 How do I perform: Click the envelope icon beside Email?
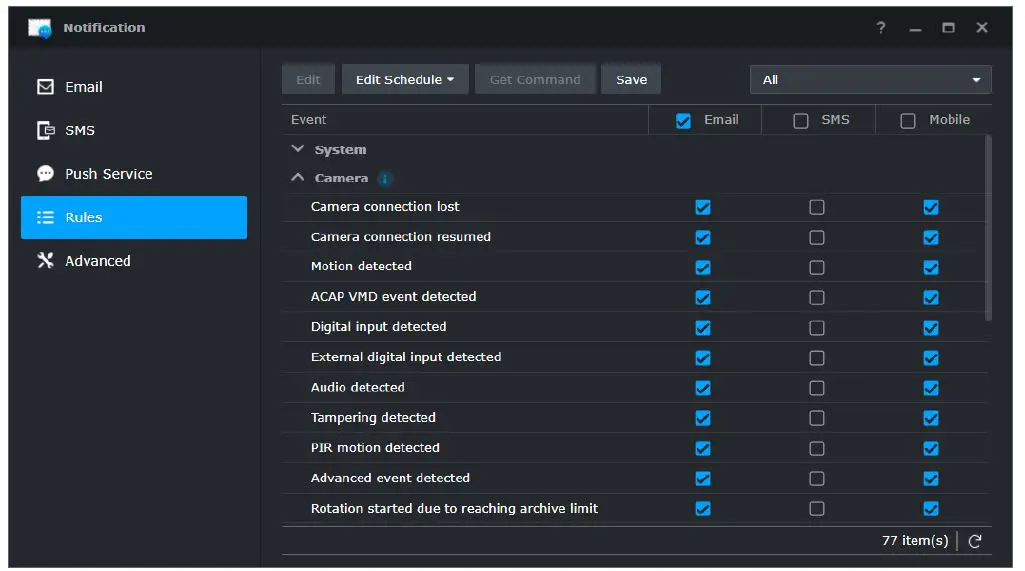click(45, 87)
